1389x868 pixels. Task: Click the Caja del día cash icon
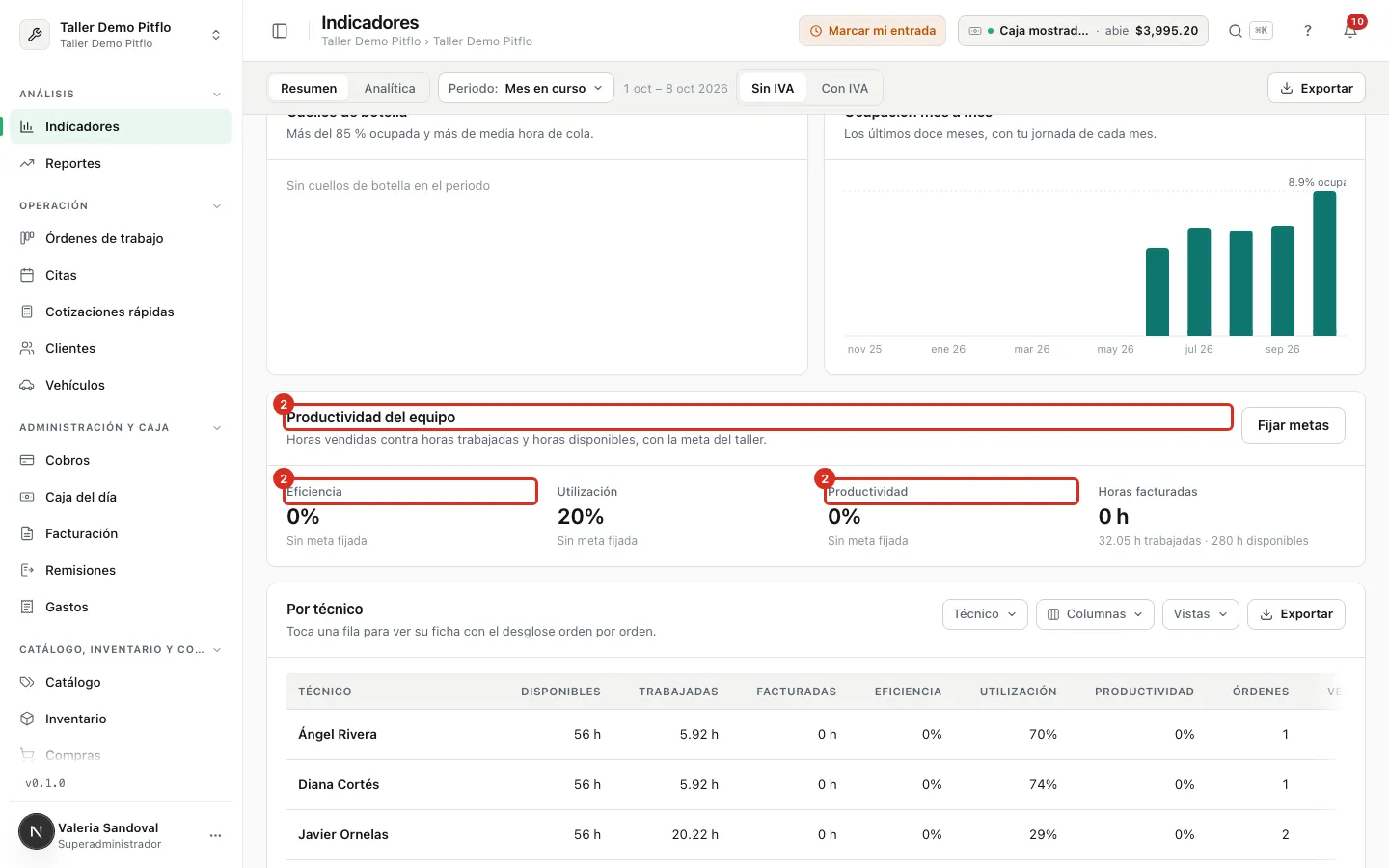tap(27, 497)
